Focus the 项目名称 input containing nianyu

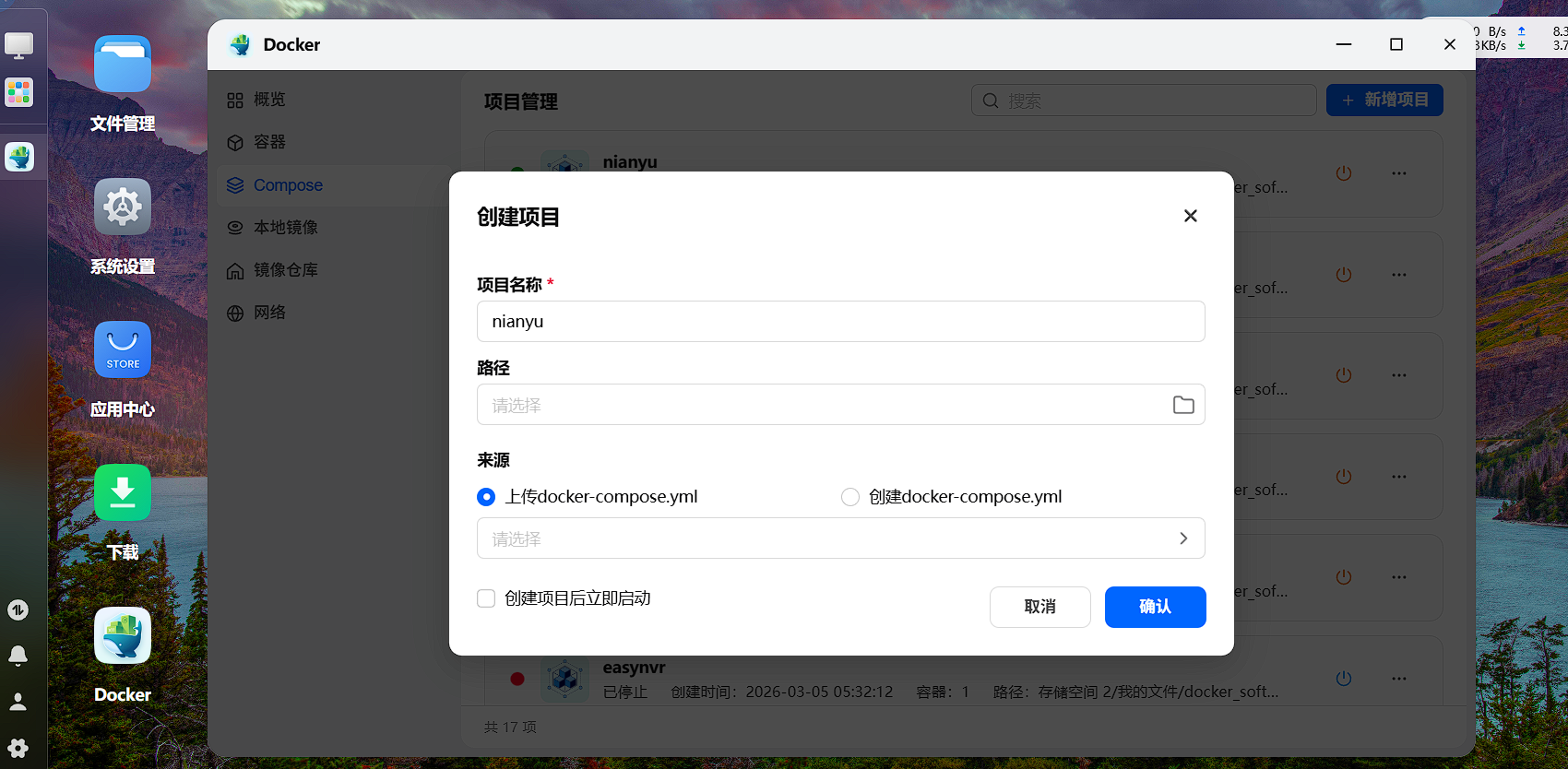841,322
